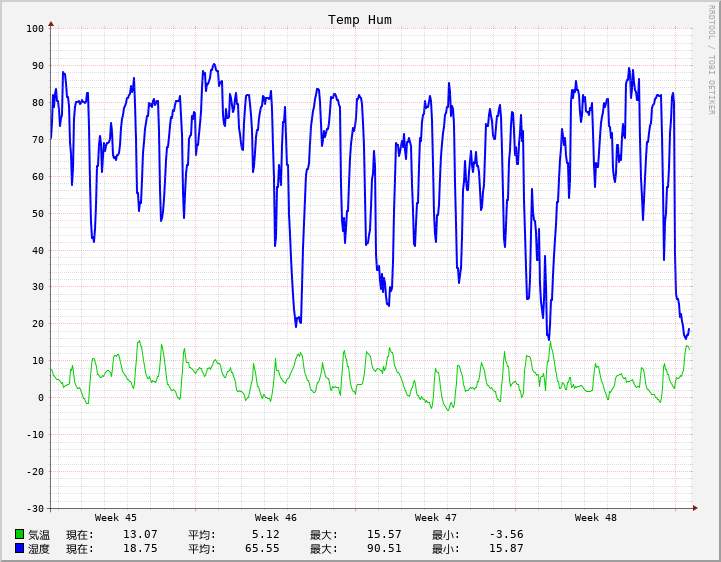Click the "Temp Hum" chart title
This screenshot has width=721, height=562.
coord(360,20)
